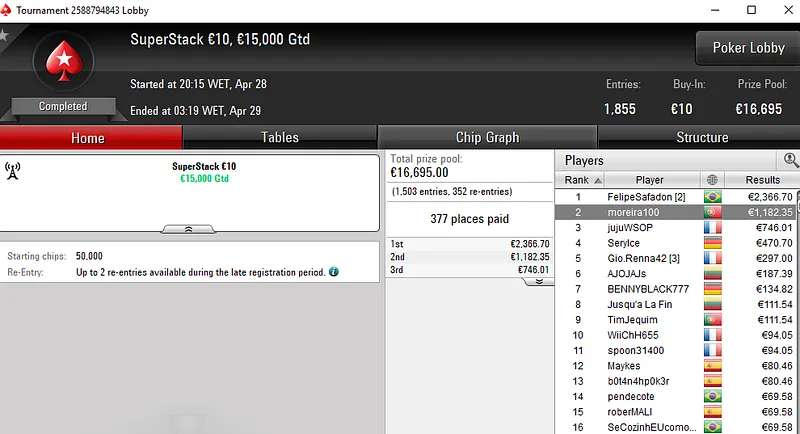The height and width of the screenshot is (434, 800).
Task: Click the broadcast antenna icon beside SuperStack
Action: coord(13,171)
